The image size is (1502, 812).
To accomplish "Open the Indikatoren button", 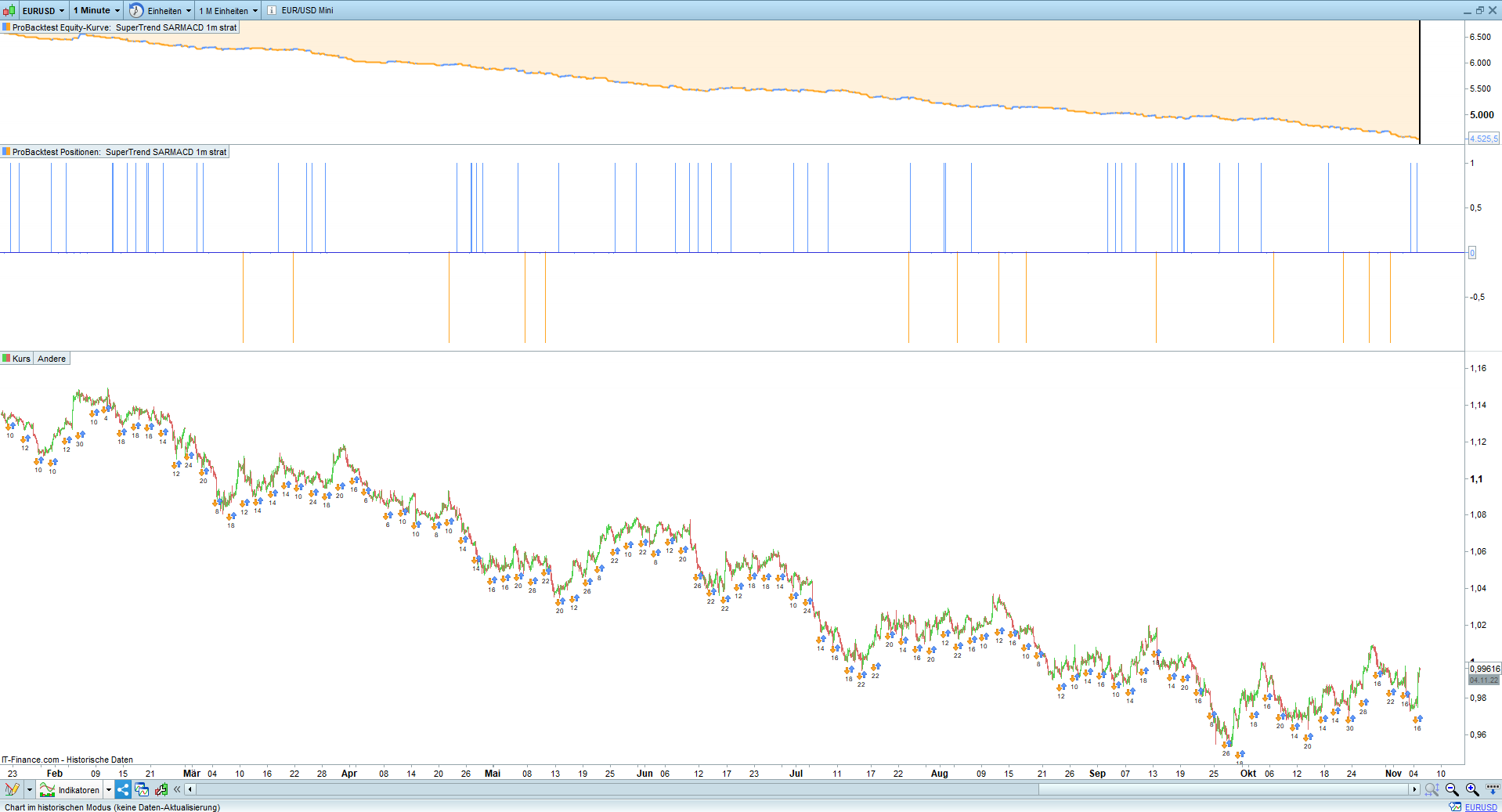I will pos(70,789).
